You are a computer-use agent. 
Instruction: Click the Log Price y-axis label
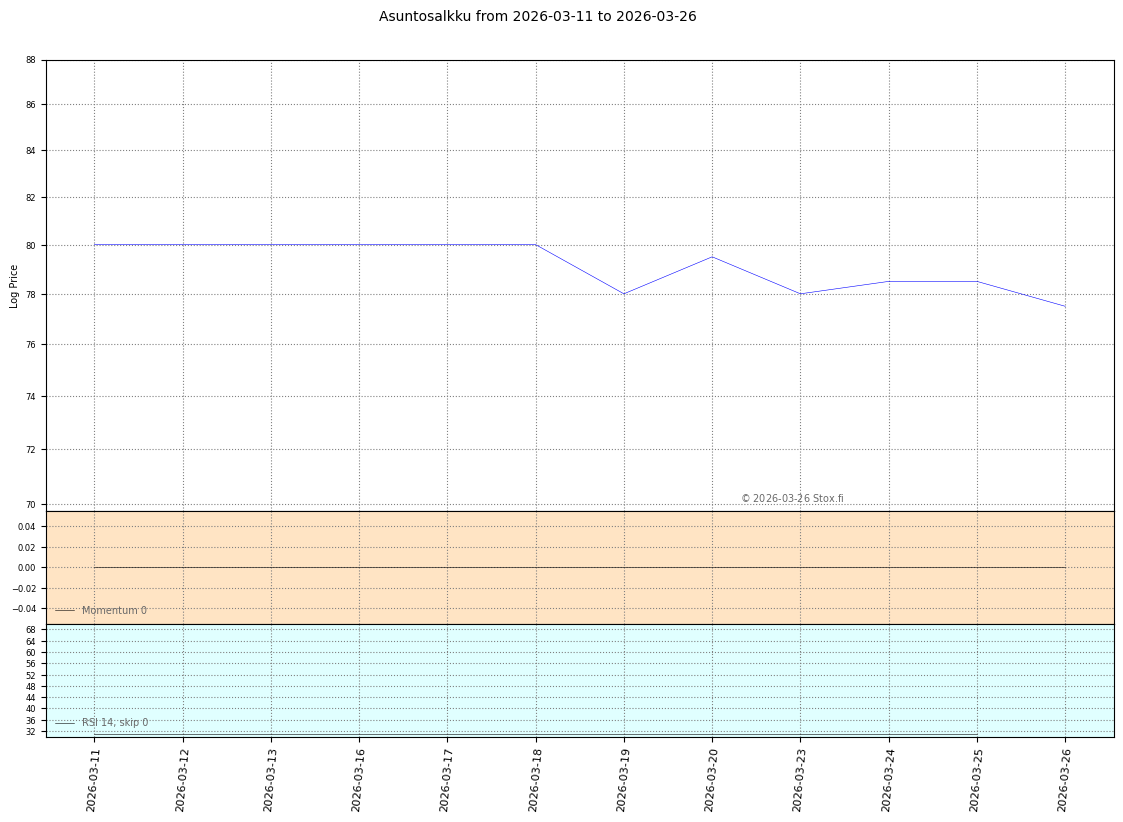click(14, 286)
